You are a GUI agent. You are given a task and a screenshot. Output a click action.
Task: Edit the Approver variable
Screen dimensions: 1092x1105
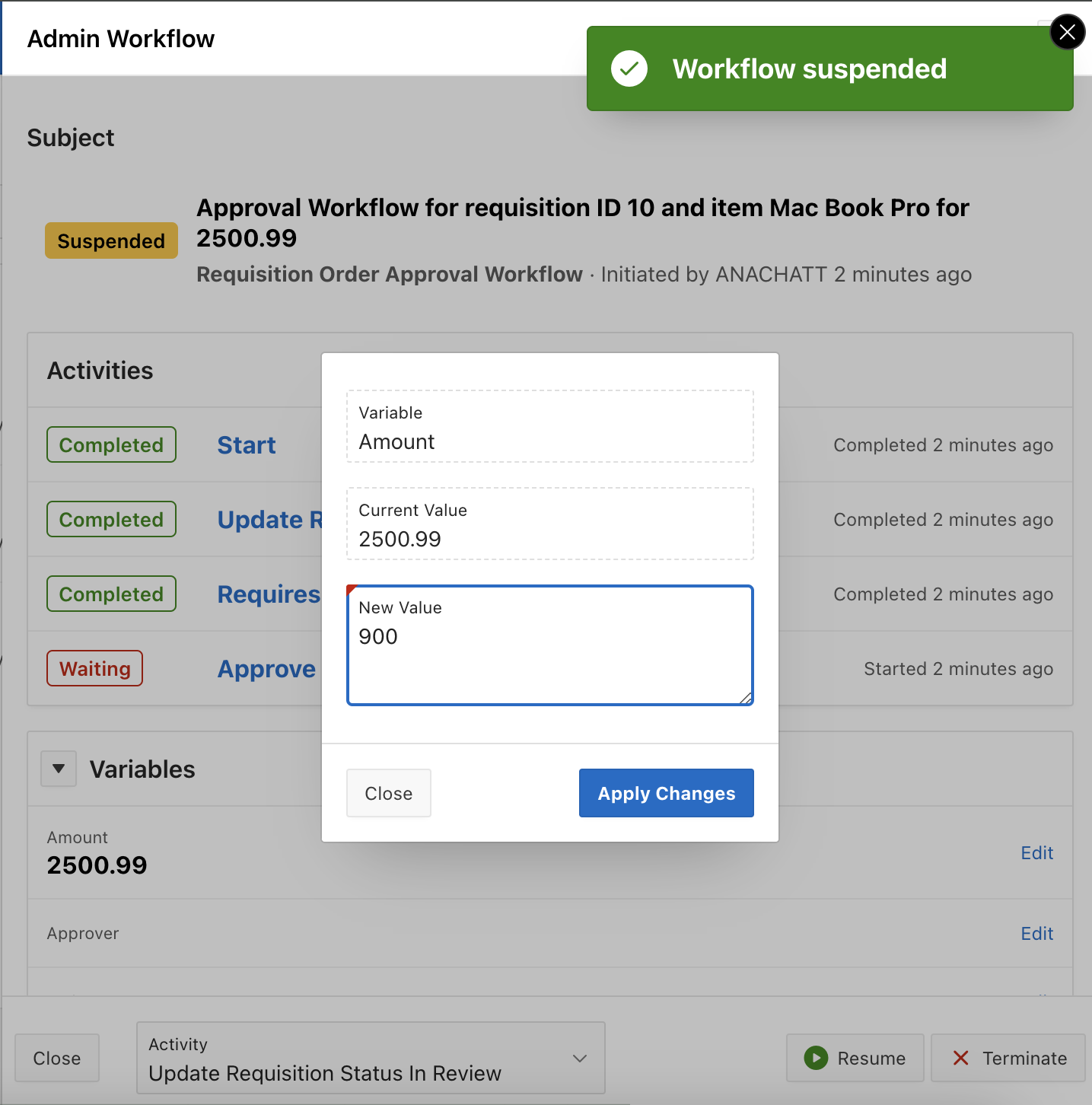(x=1036, y=934)
